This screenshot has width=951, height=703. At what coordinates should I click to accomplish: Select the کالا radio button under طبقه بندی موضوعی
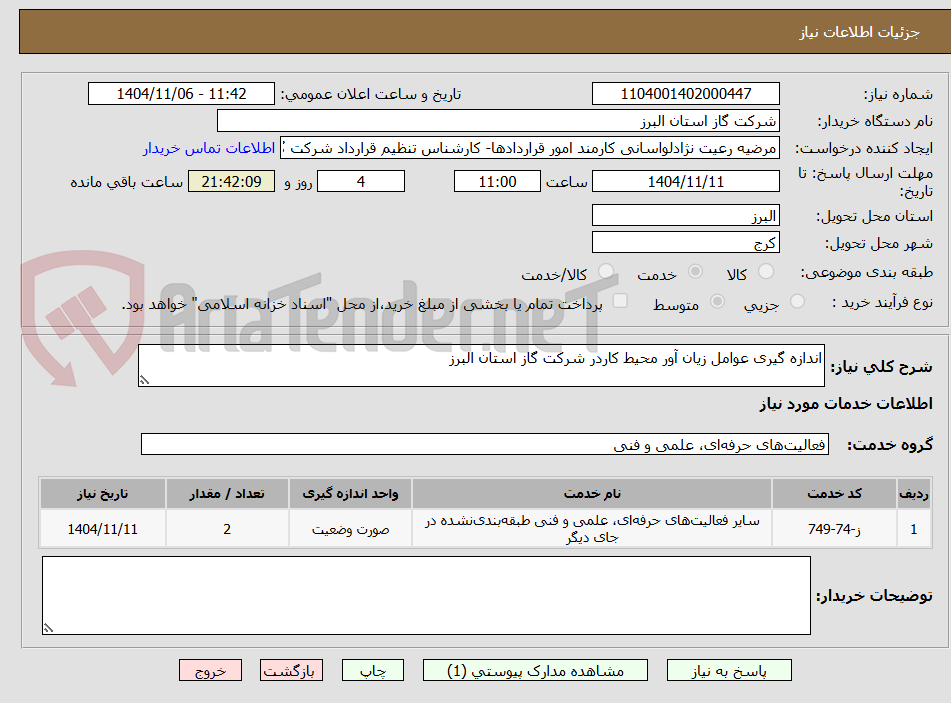pos(764,271)
